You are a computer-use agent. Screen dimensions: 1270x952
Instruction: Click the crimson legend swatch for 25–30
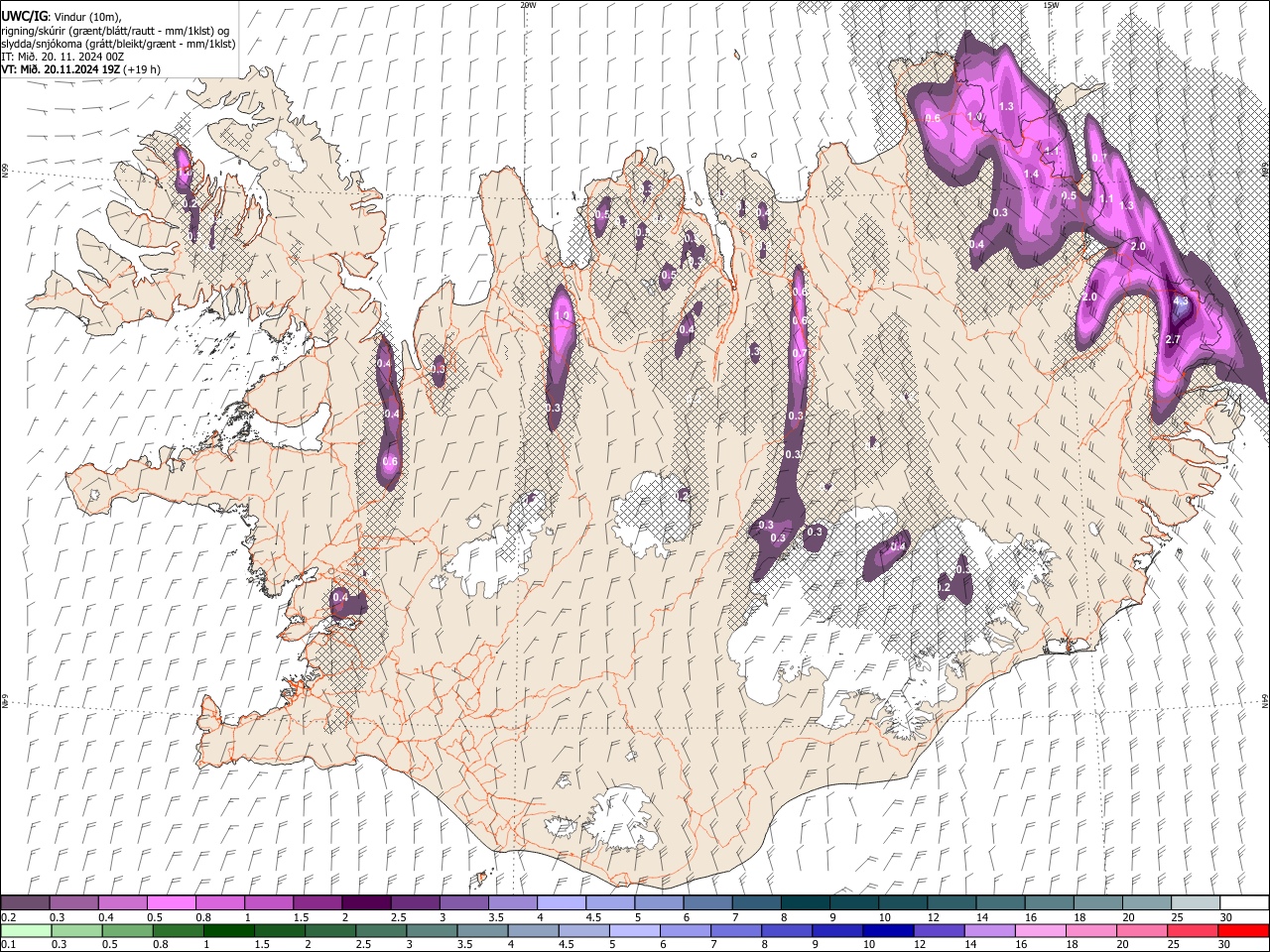tap(1193, 931)
